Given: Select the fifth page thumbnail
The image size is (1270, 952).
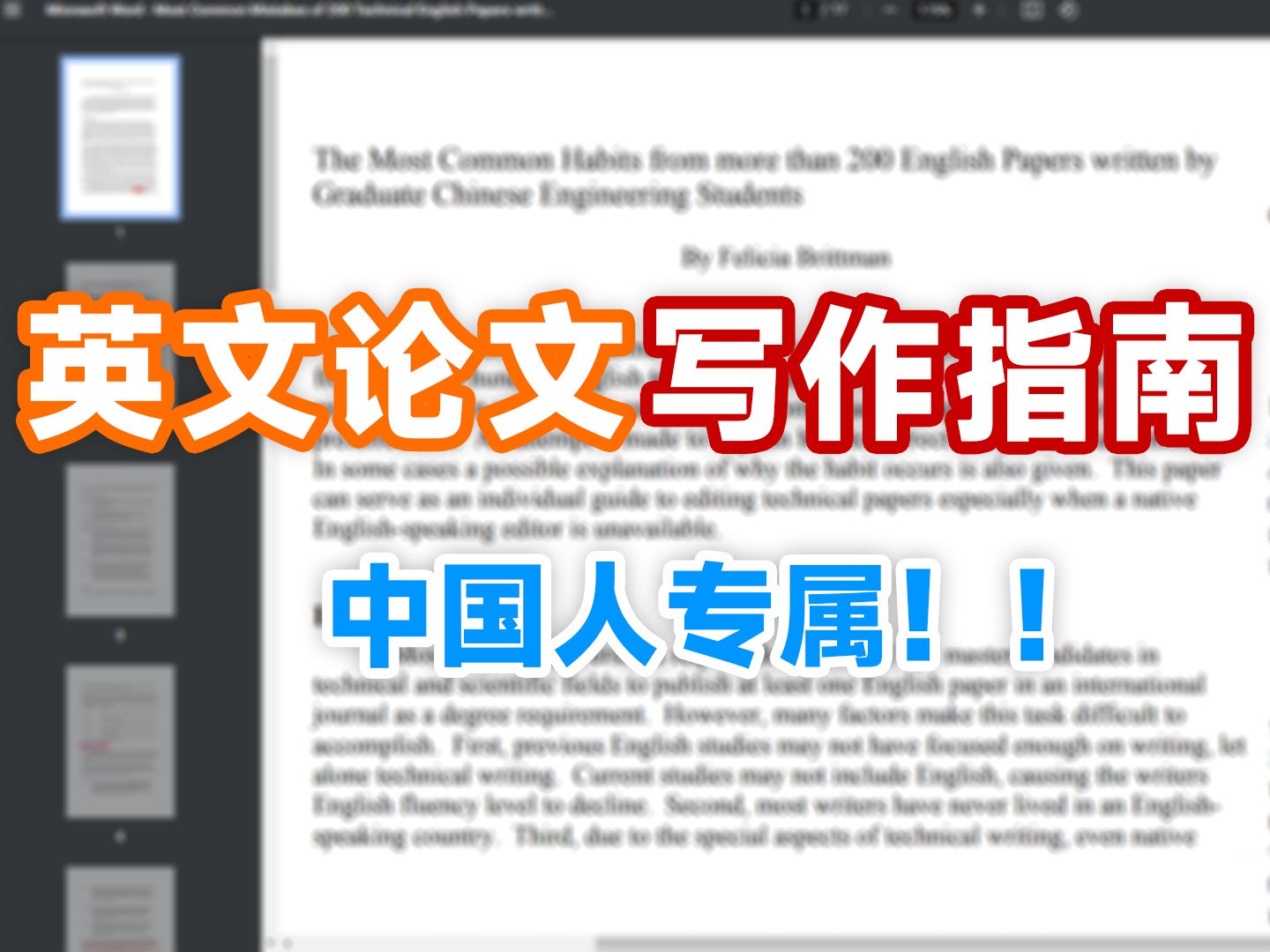Looking at the screenshot, I should (x=120, y=910).
